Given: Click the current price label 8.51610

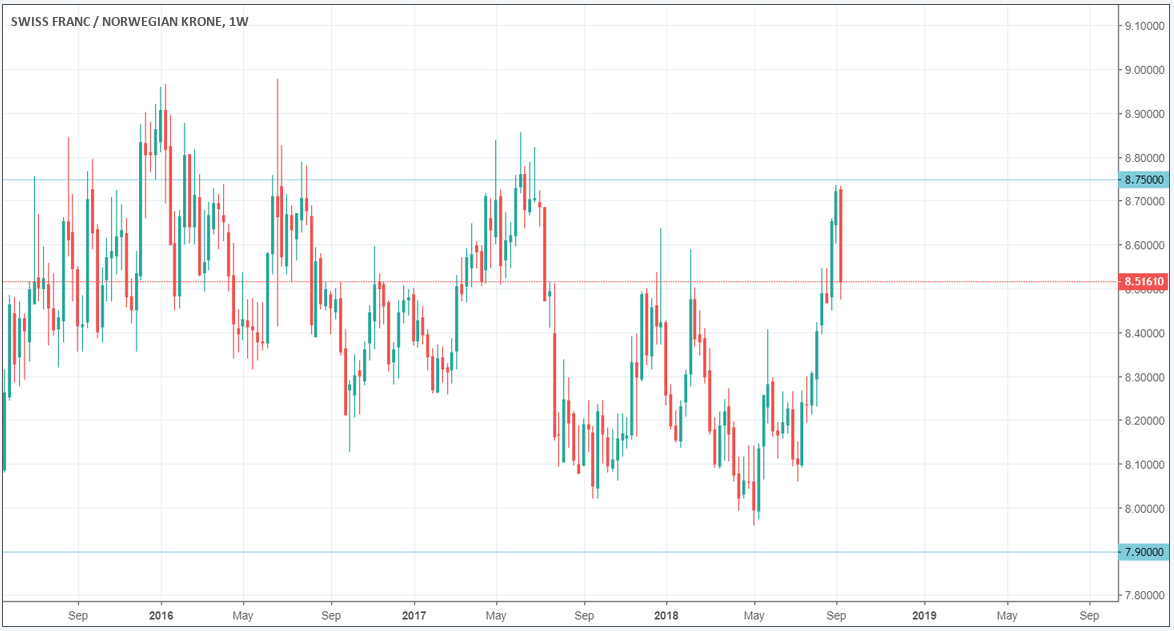Looking at the screenshot, I should click(1143, 282).
